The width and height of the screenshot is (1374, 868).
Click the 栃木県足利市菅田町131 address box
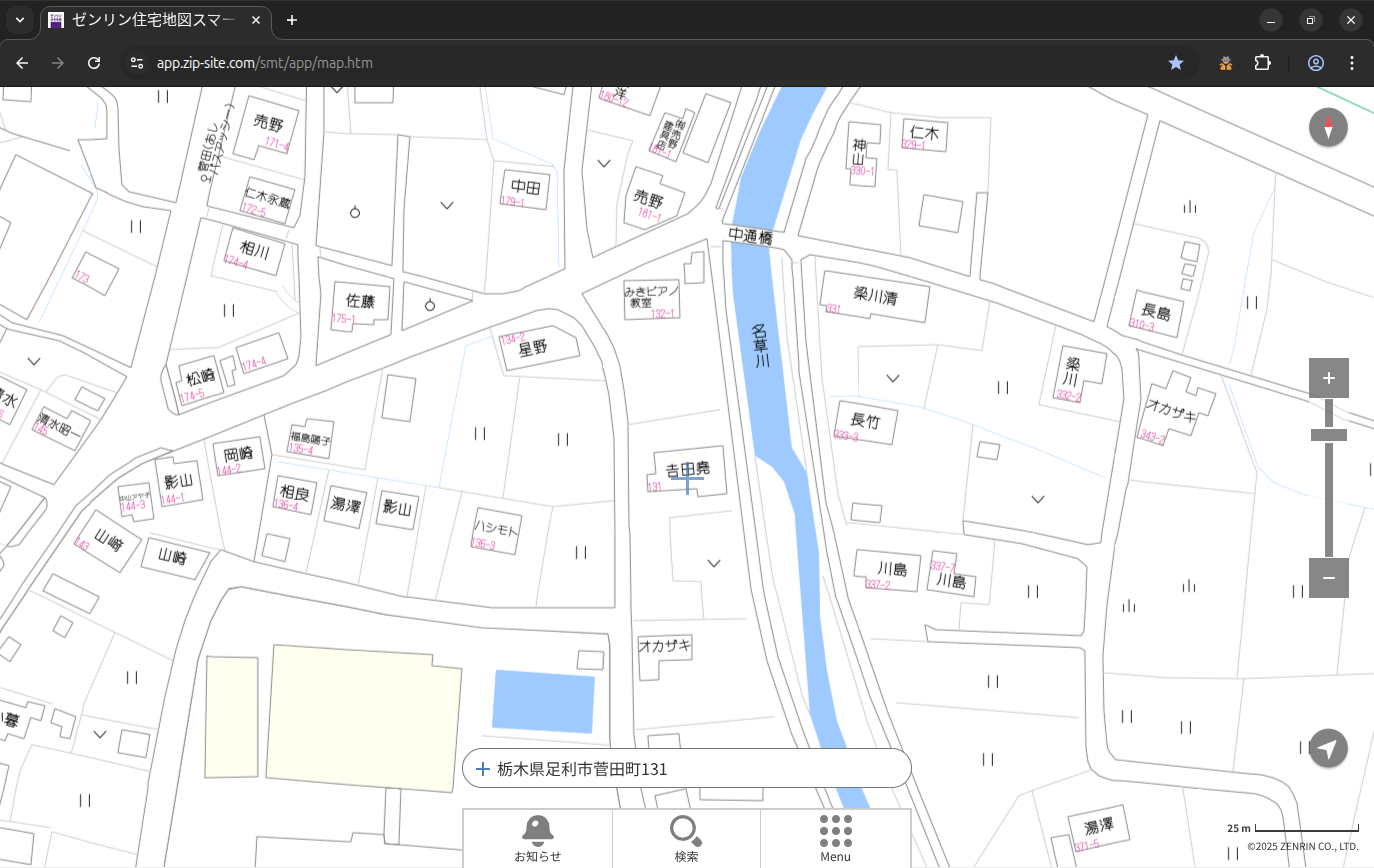click(x=686, y=769)
